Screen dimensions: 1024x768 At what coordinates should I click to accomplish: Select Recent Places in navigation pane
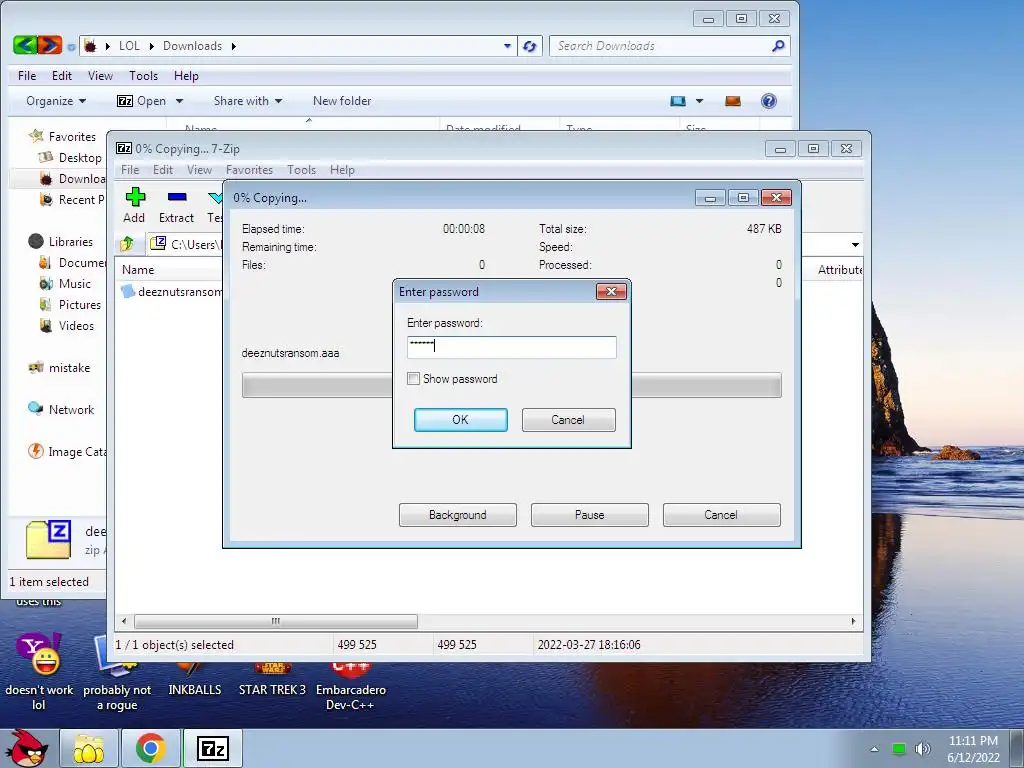point(72,200)
